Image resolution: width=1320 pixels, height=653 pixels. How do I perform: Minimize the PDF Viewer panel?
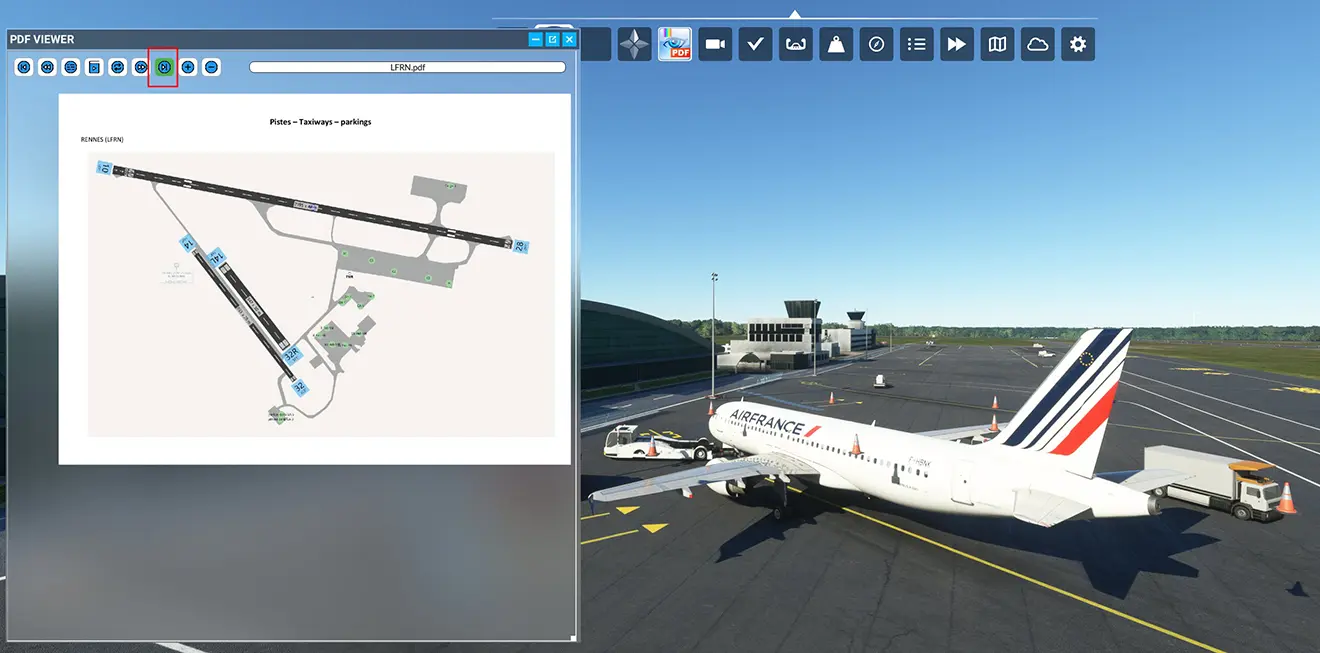[536, 39]
